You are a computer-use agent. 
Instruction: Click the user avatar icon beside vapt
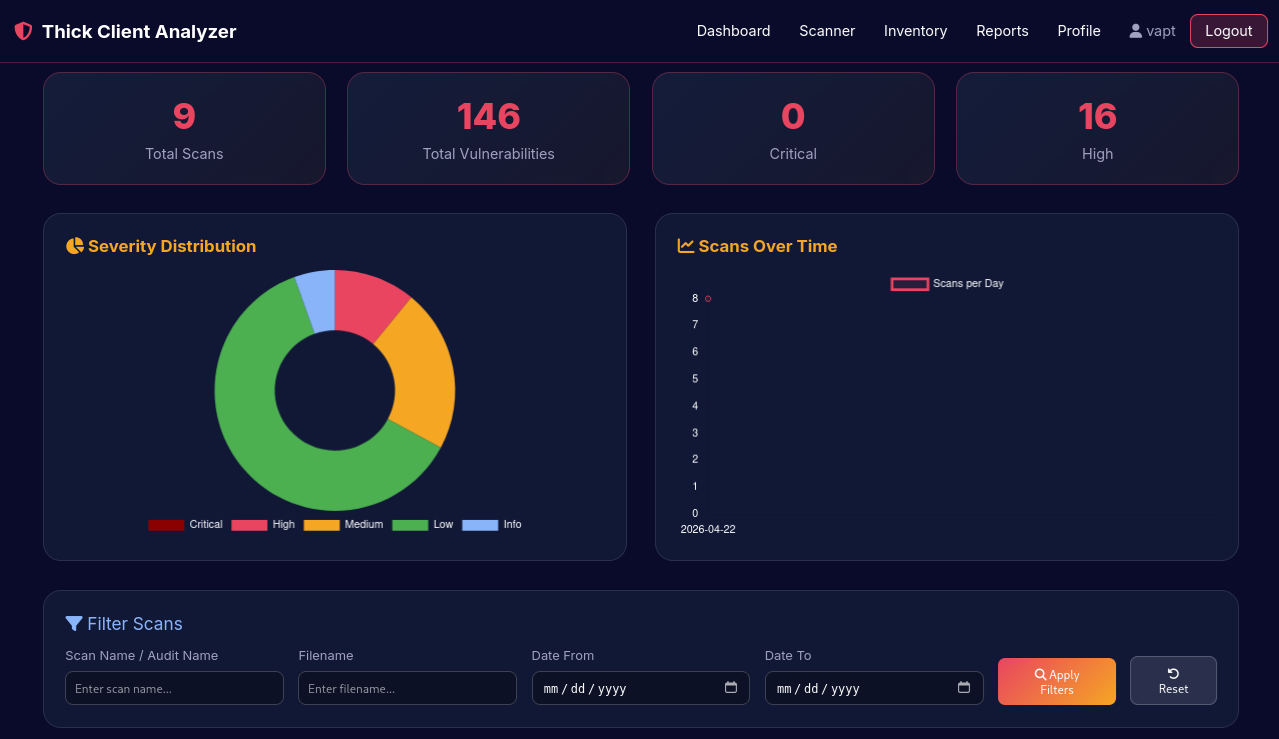pyautogui.click(x=1136, y=31)
